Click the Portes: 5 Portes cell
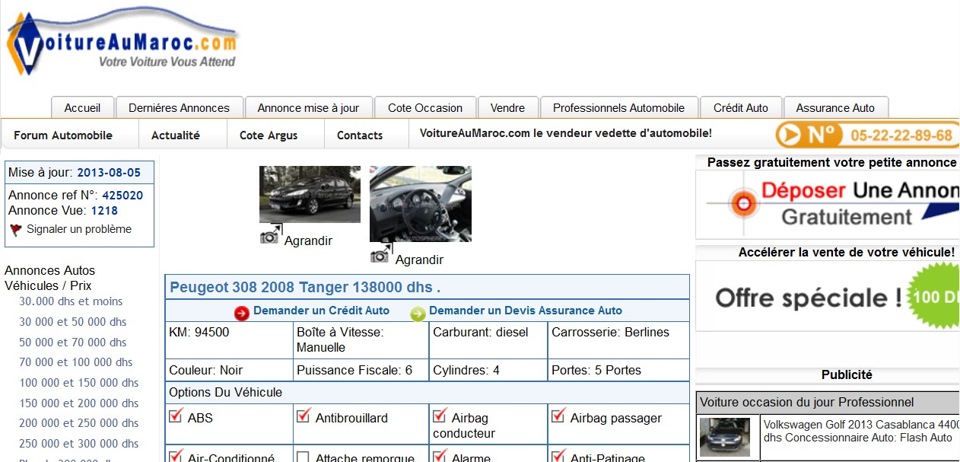960x462 pixels. pyautogui.click(x=618, y=370)
